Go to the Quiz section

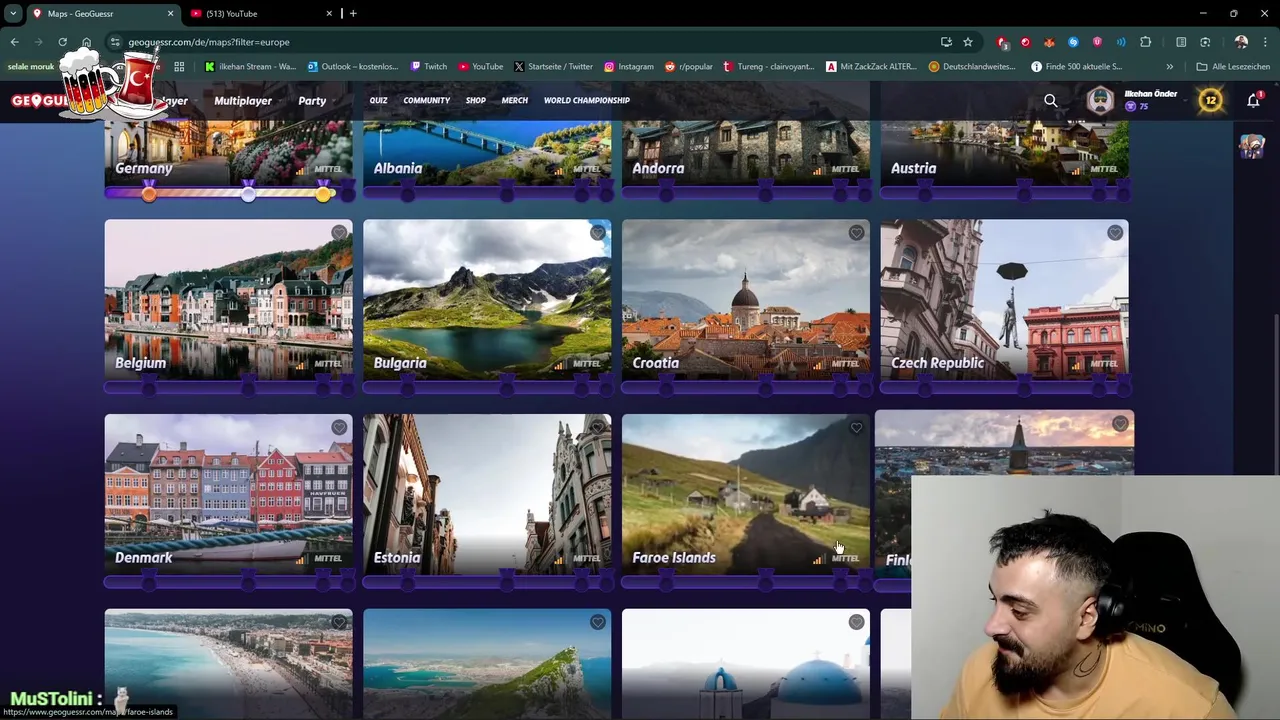tap(378, 100)
